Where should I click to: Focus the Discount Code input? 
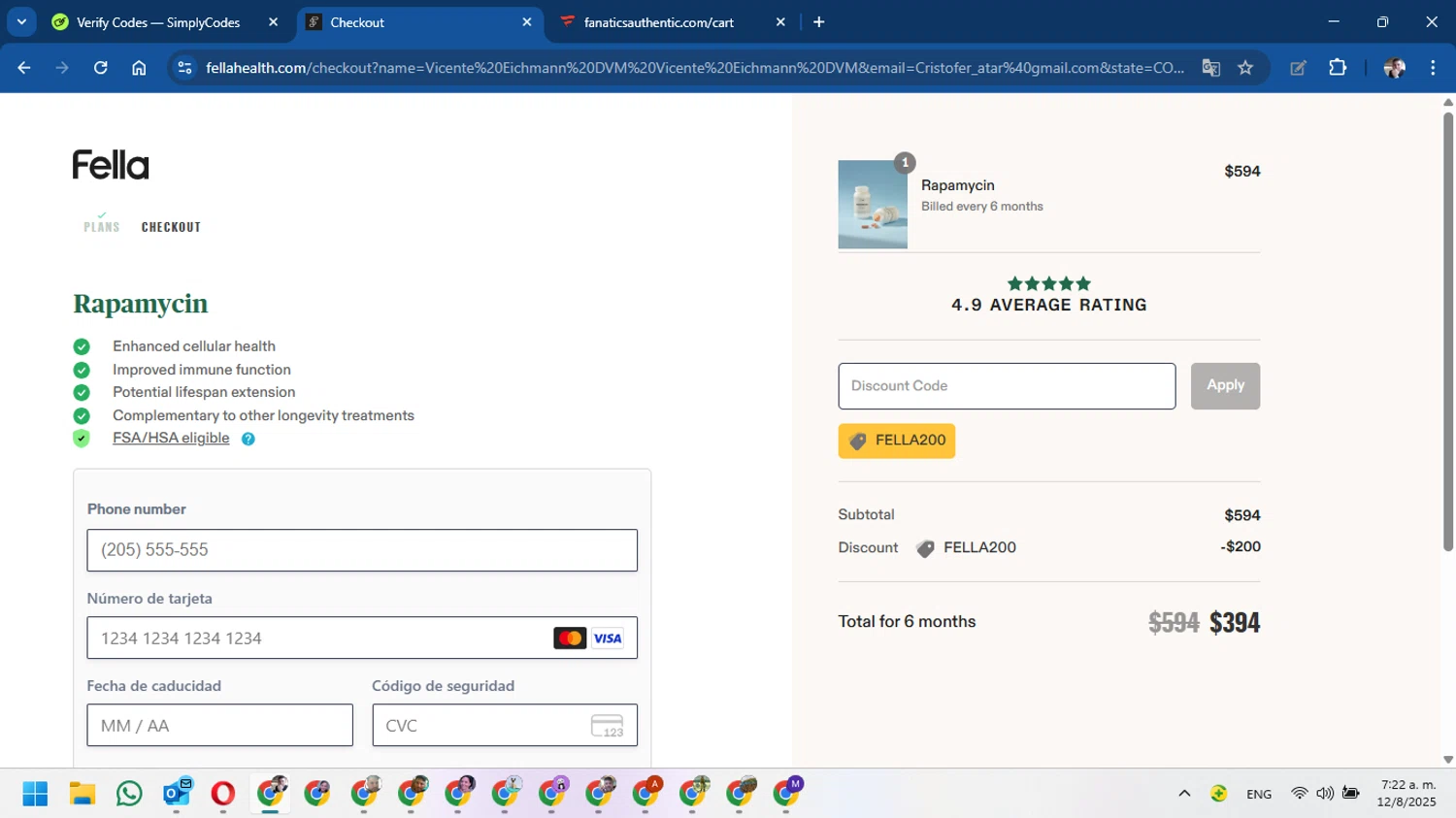click(x=1007, y=386)
